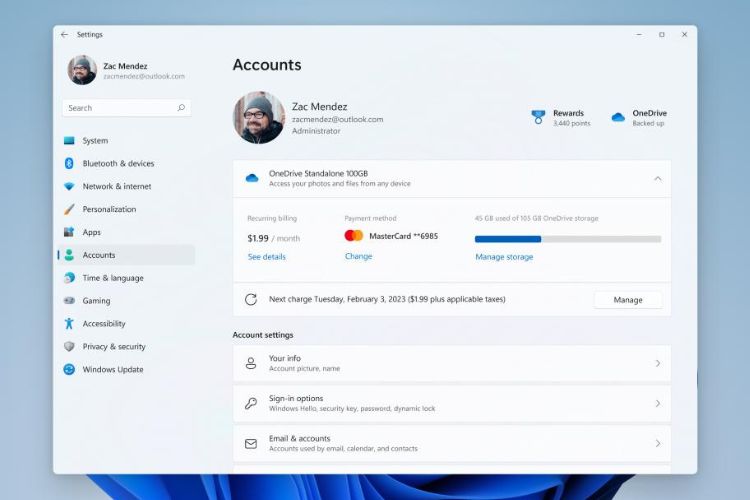Image resolution: width=750 pixels, height=500 pixels.
Task: Click the Bluetooth icon in sidebar
Action: coord(69,163)
